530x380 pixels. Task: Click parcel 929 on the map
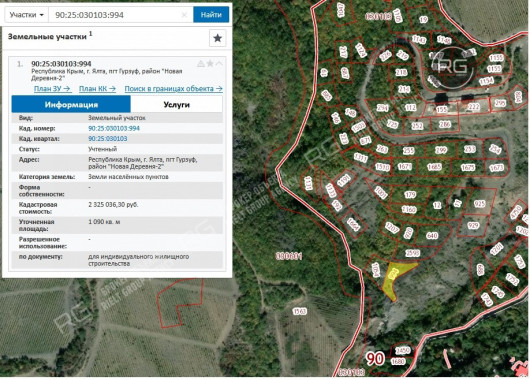[473, 226]
